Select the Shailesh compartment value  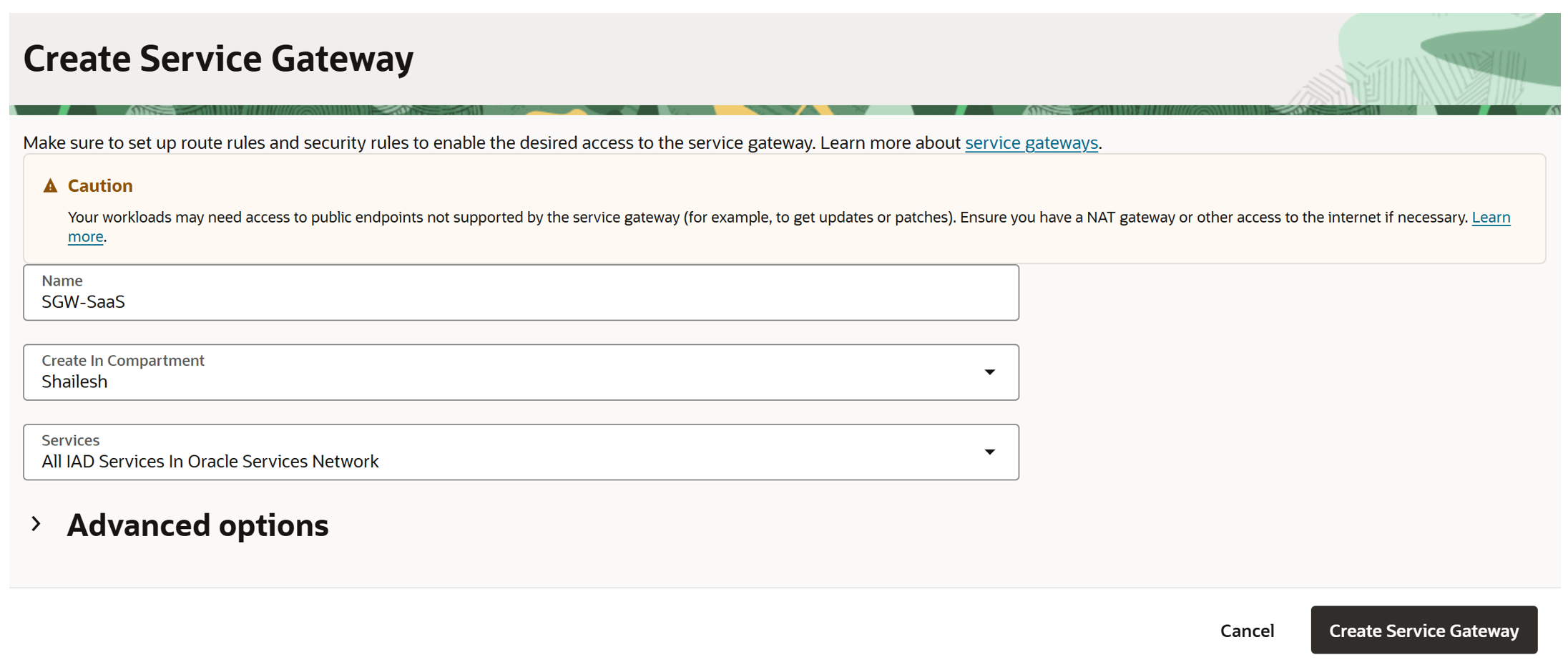click(74, 382)
